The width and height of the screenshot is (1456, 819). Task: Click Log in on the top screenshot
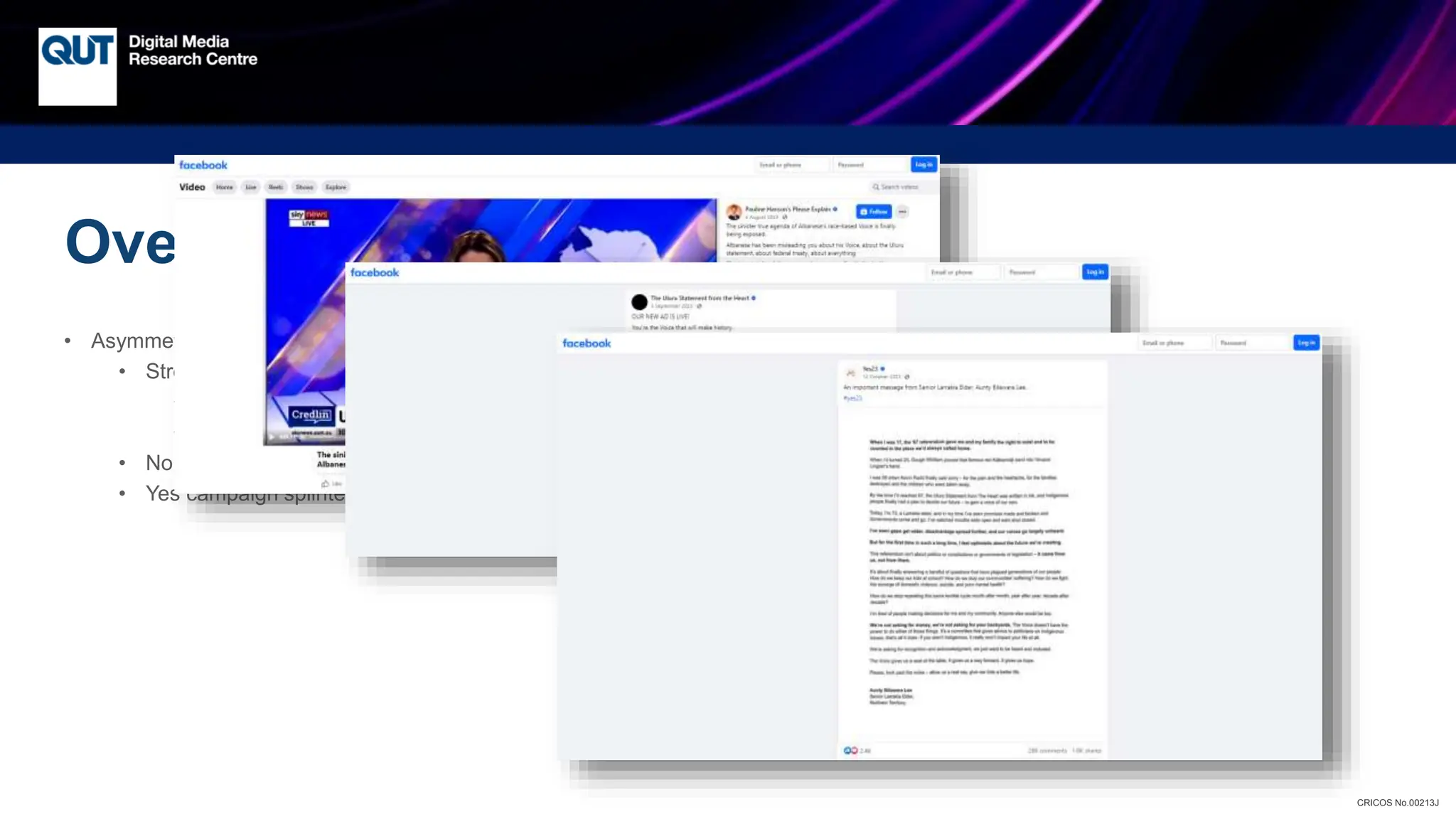click(924, 164)
